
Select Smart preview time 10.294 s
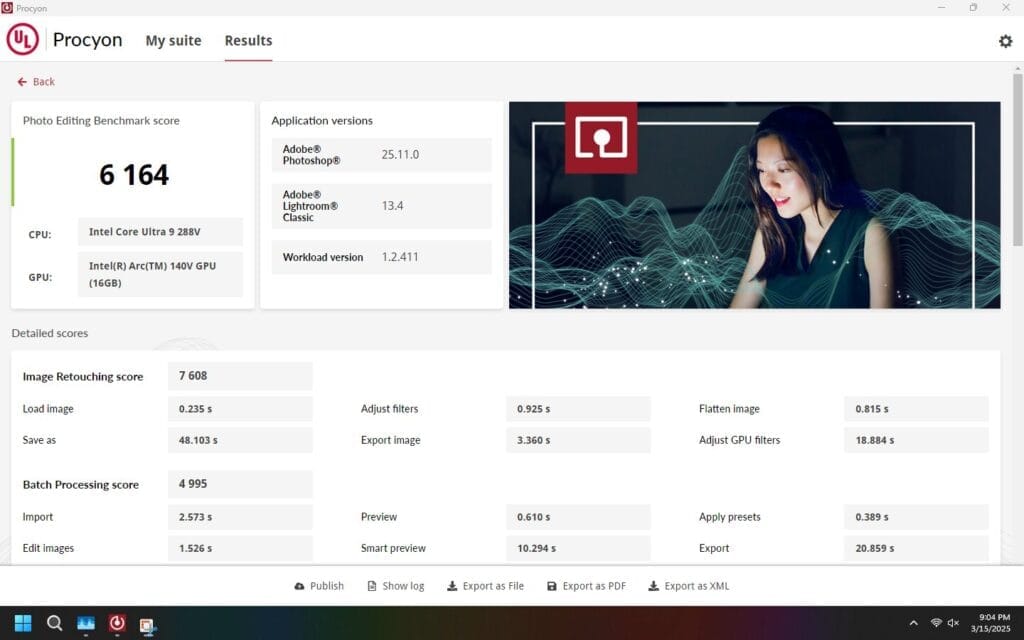pyautogui.click(x=578, y=548)
